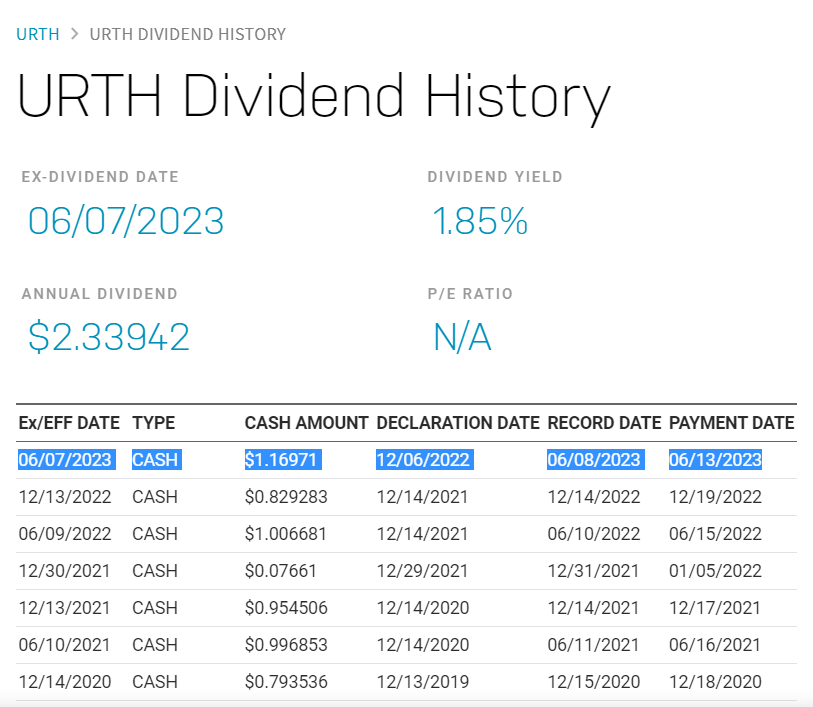
Task: Click the declaration date 12/13/2019
Action: pos(423,682)
